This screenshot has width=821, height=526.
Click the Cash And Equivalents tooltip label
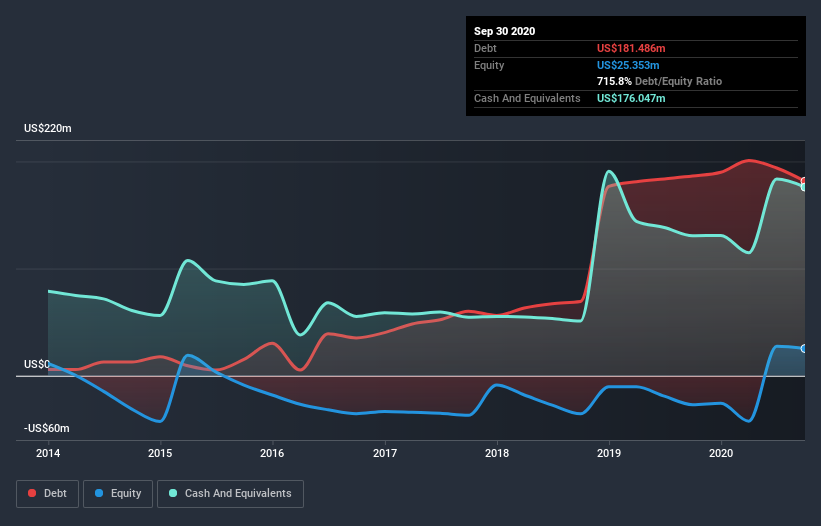coord(527,98)
